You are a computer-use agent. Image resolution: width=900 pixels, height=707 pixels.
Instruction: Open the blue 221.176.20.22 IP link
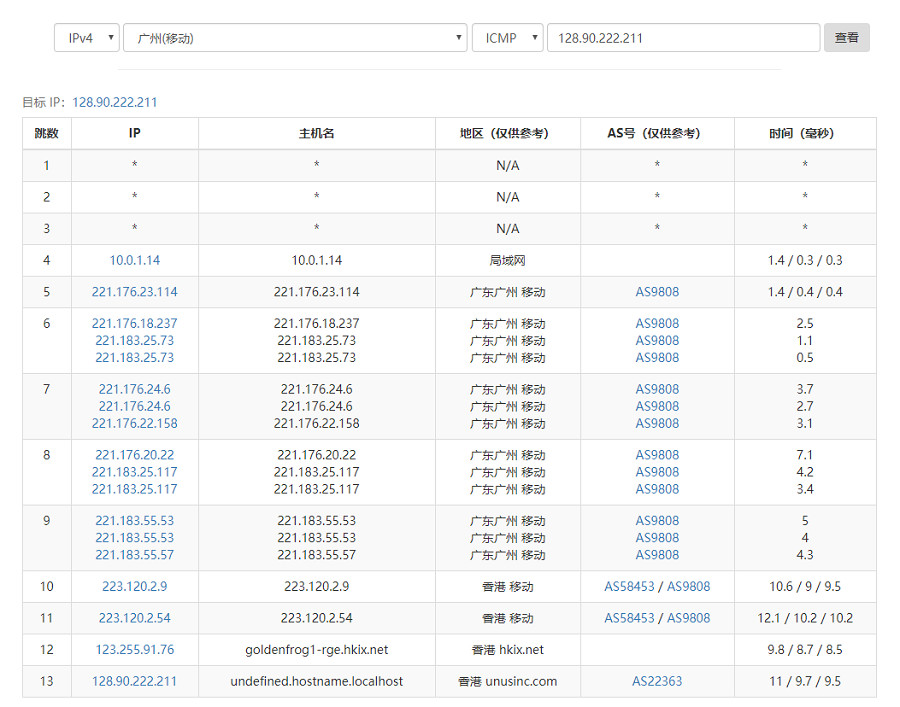pyautogui.click(x=135, y=455)
